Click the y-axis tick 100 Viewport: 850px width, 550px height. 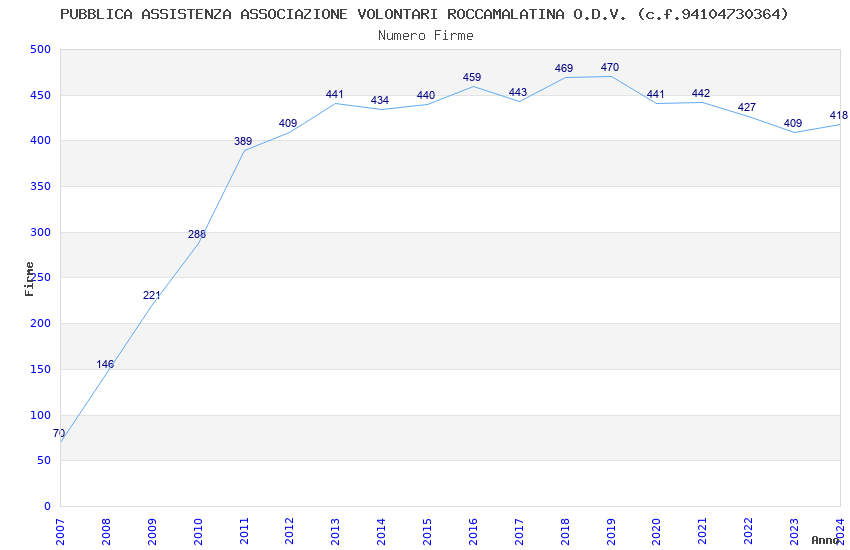coord(40,415)
